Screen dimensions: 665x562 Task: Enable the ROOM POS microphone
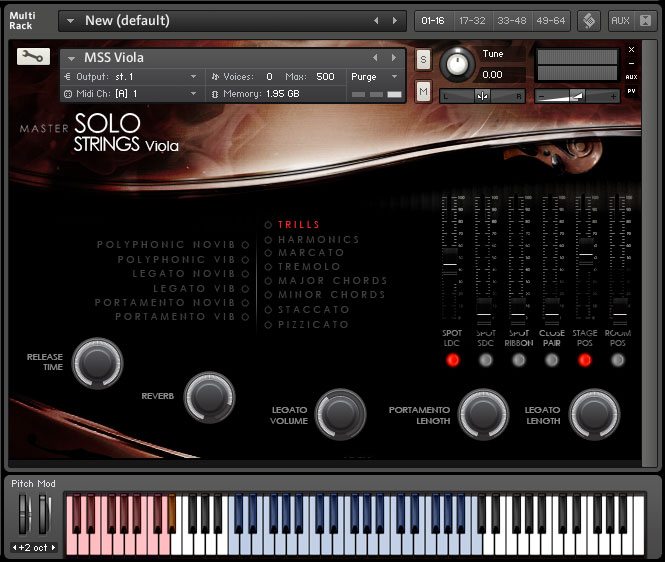(x=618, y=360)
